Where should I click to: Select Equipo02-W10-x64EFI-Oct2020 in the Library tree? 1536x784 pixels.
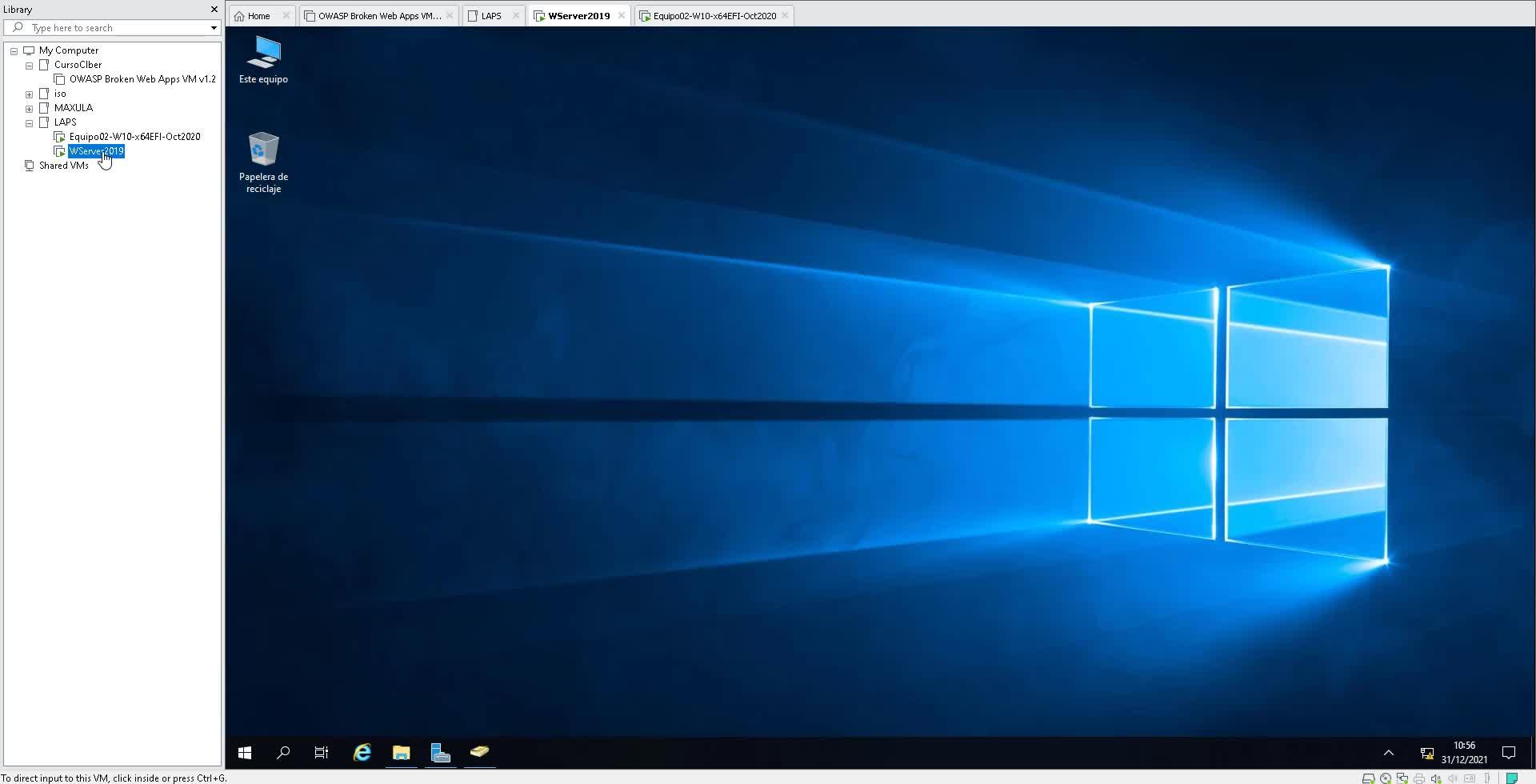(134, 137)
